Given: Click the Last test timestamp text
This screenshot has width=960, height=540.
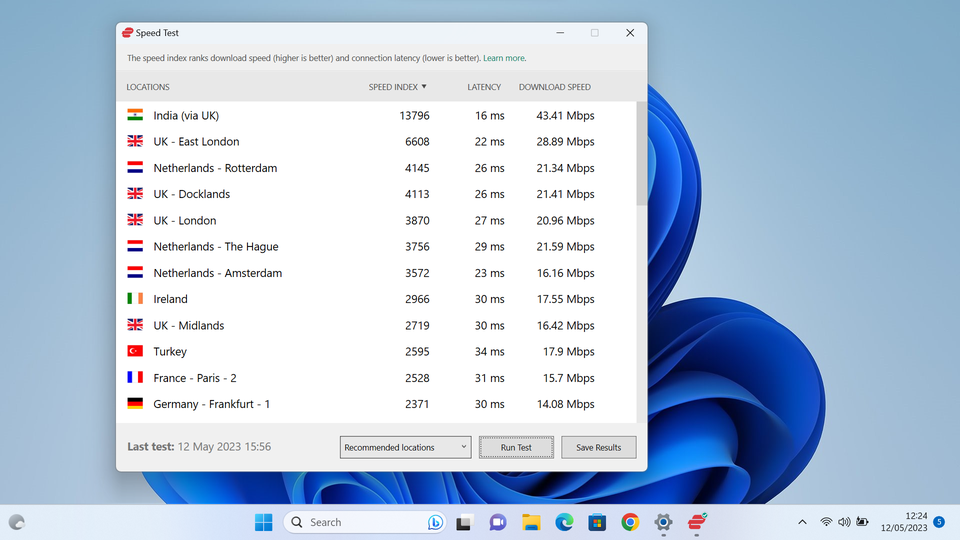Looking at the screenshot, I should pyautogui.click(x=199, y=446).
